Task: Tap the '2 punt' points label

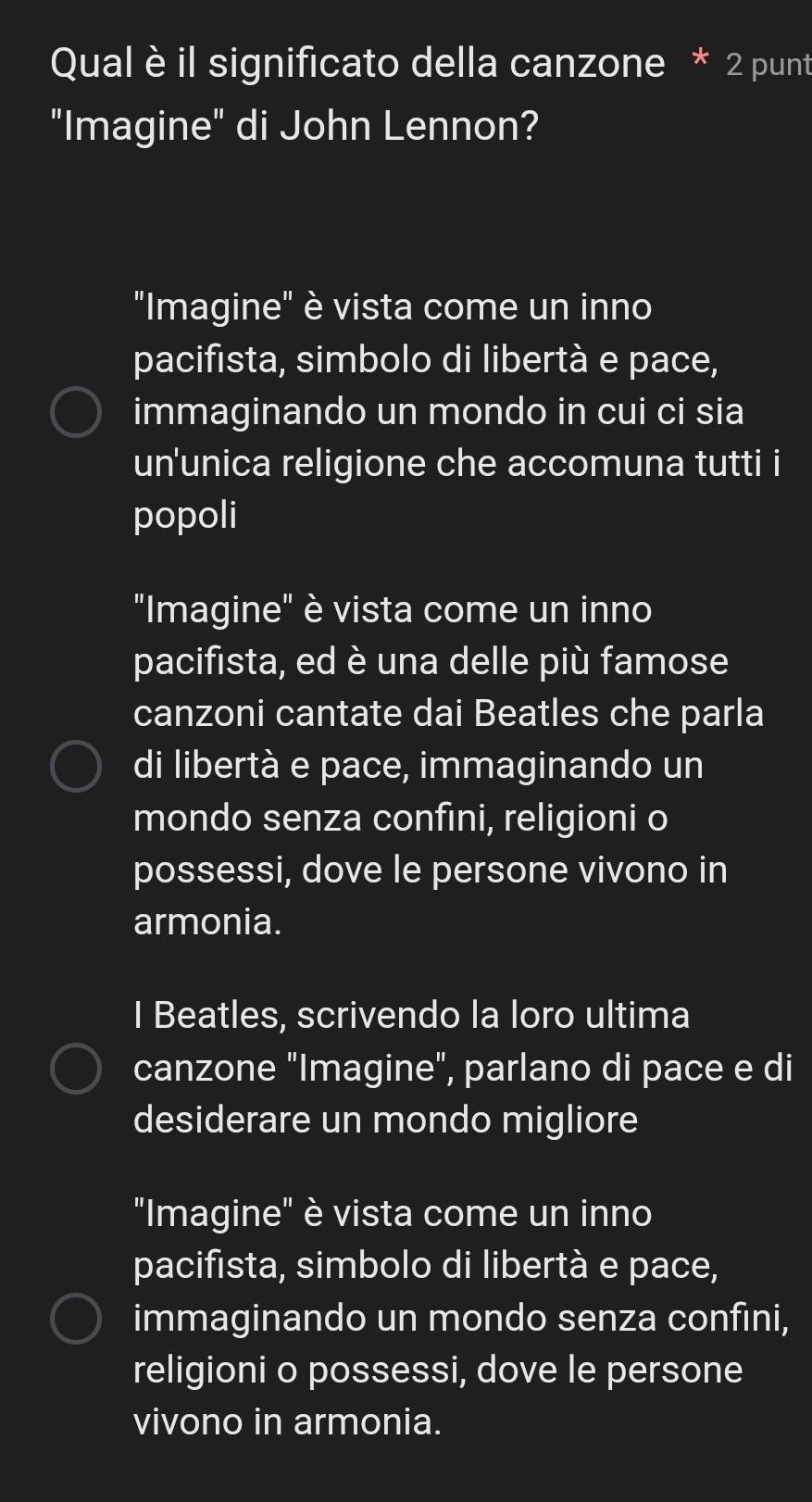Action: 768,64
